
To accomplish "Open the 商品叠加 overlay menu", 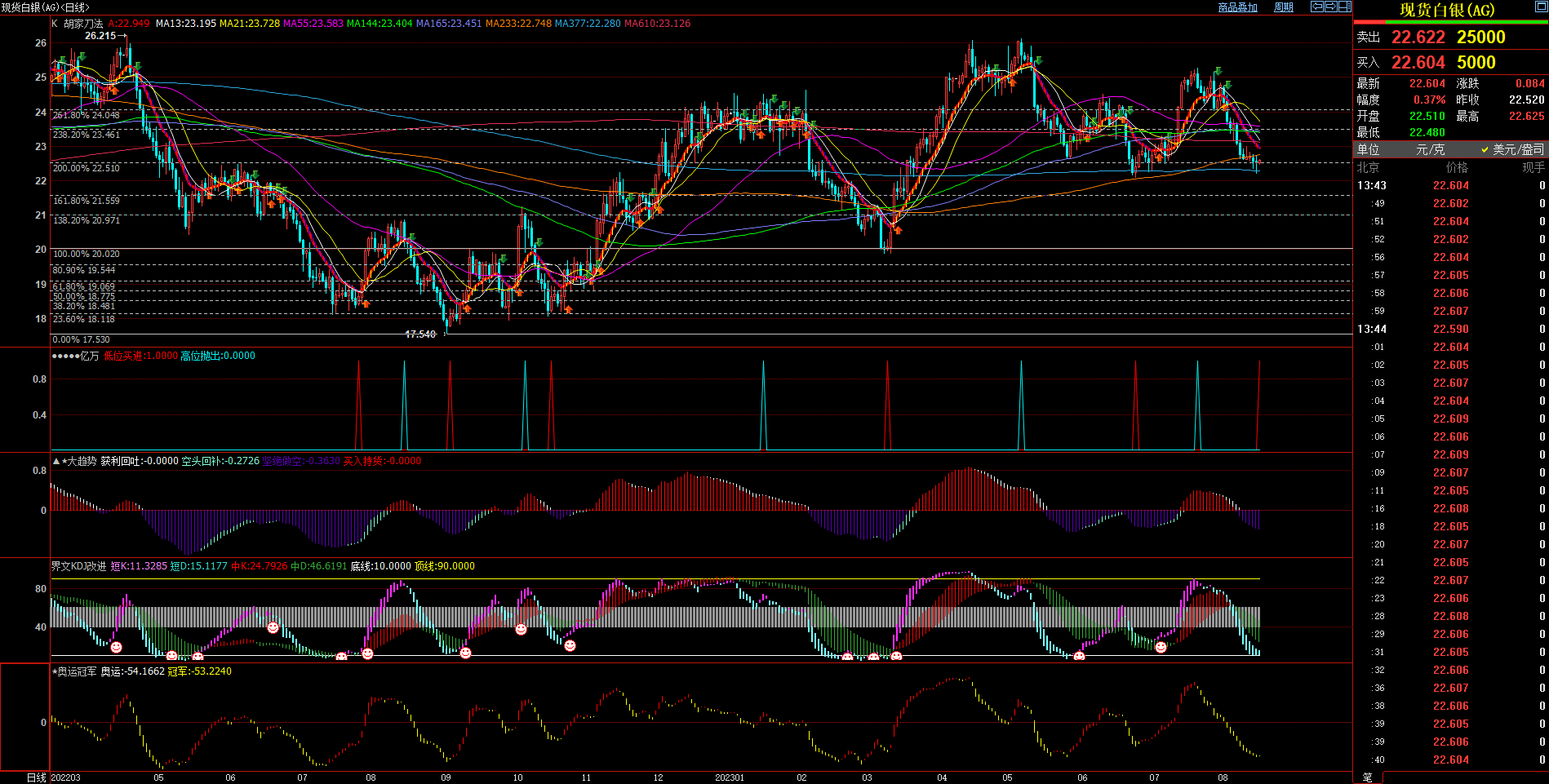I will point(1237,7).
